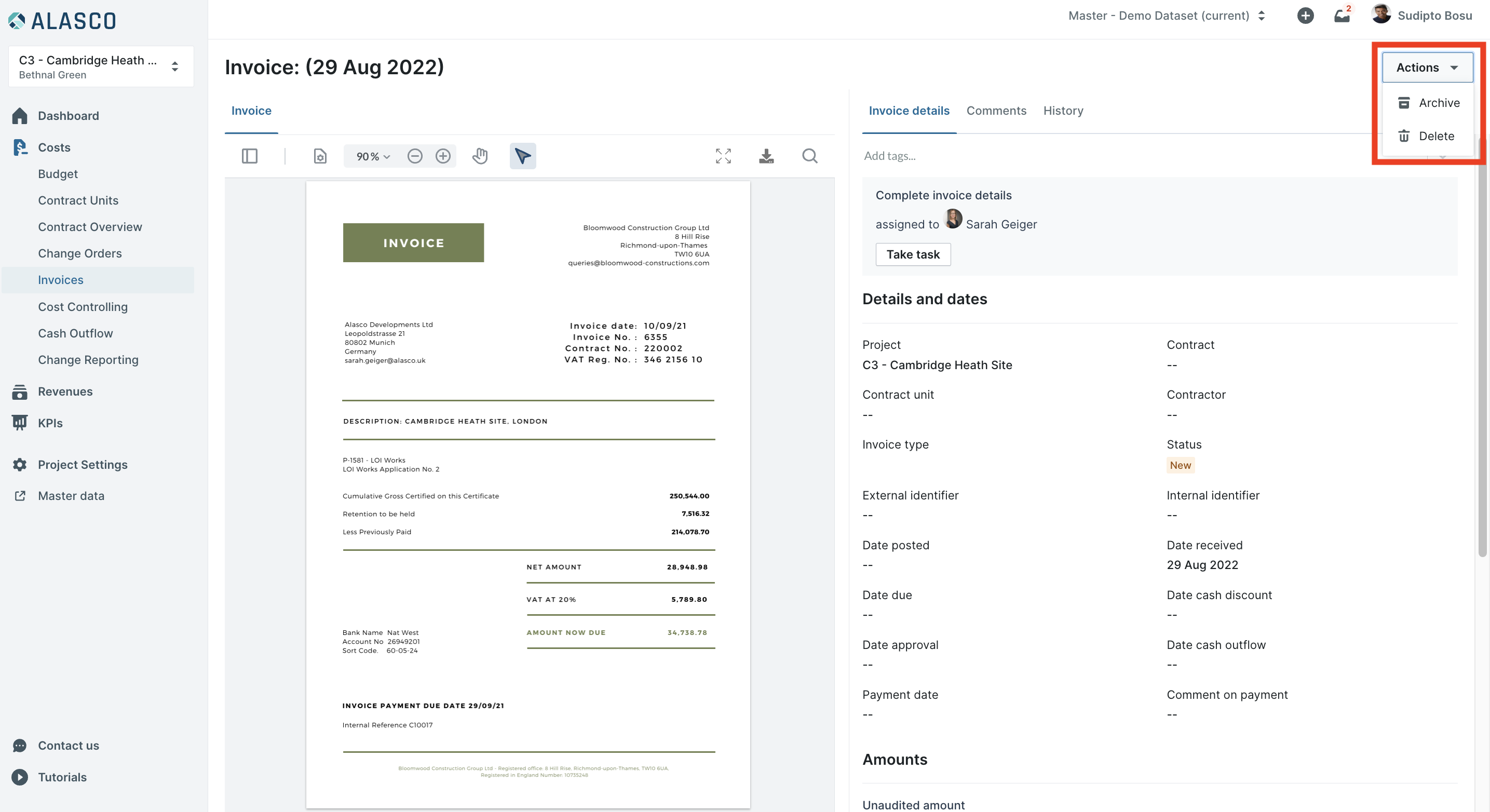Select the Invoice document tab
Screen dimensions: 1490x812
click(251, 111)
